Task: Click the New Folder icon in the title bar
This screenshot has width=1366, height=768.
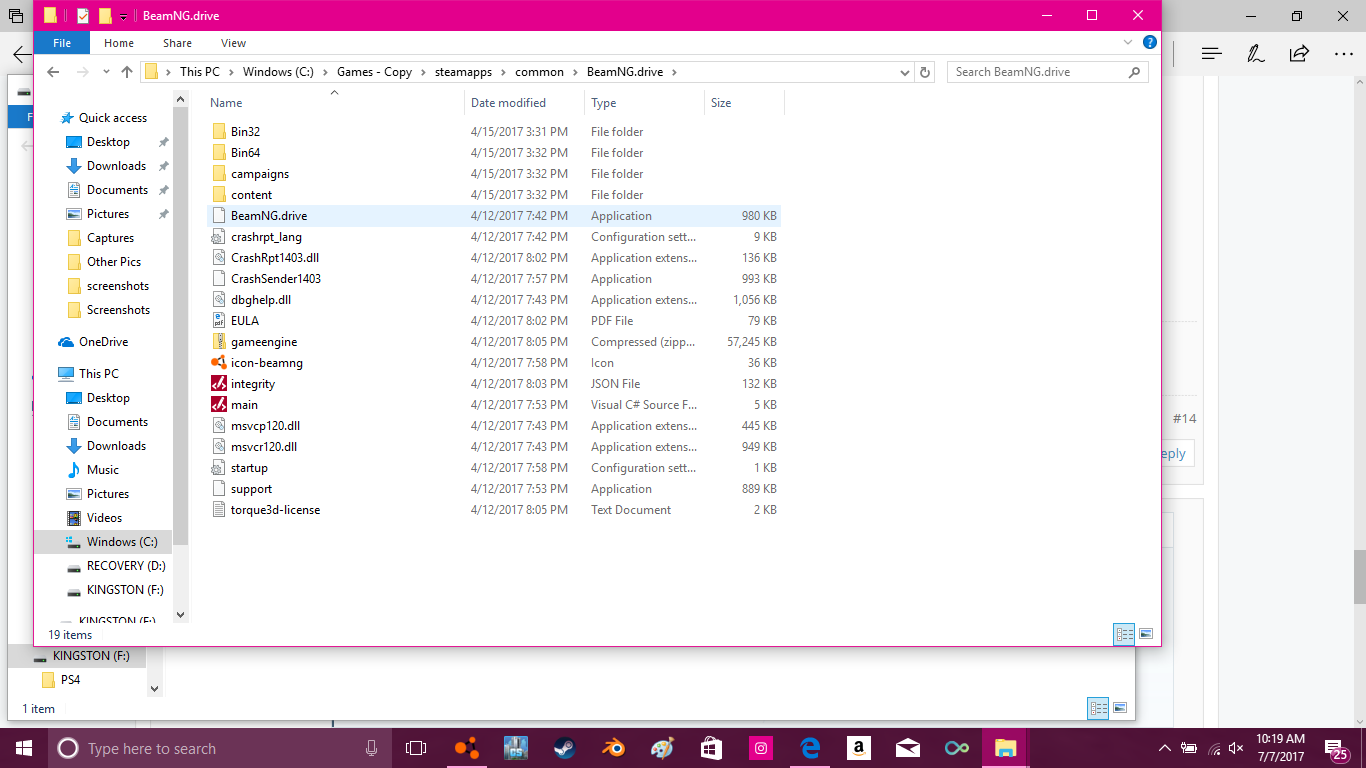Action: 105,16
